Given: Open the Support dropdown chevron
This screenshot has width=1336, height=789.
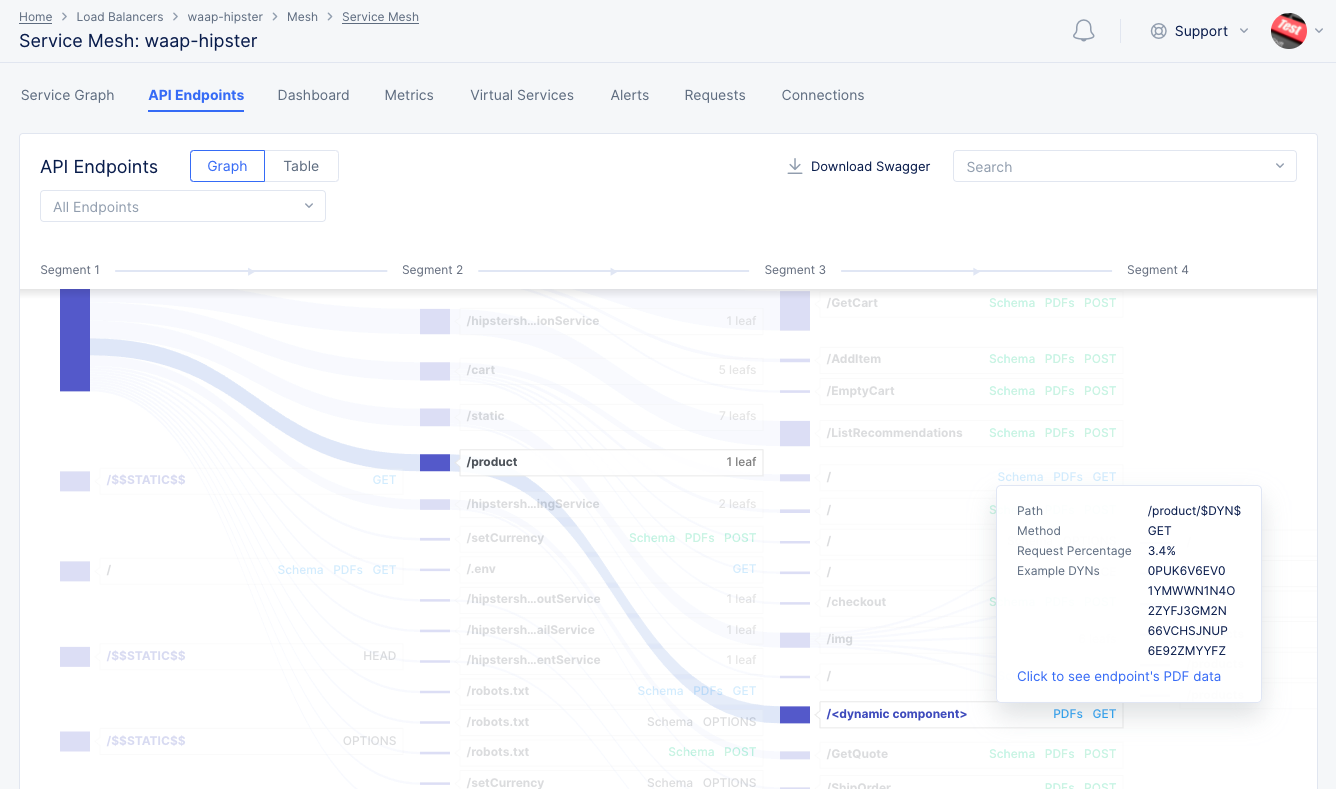Looking at the screenshot, I should click(x=1243, y=31).
